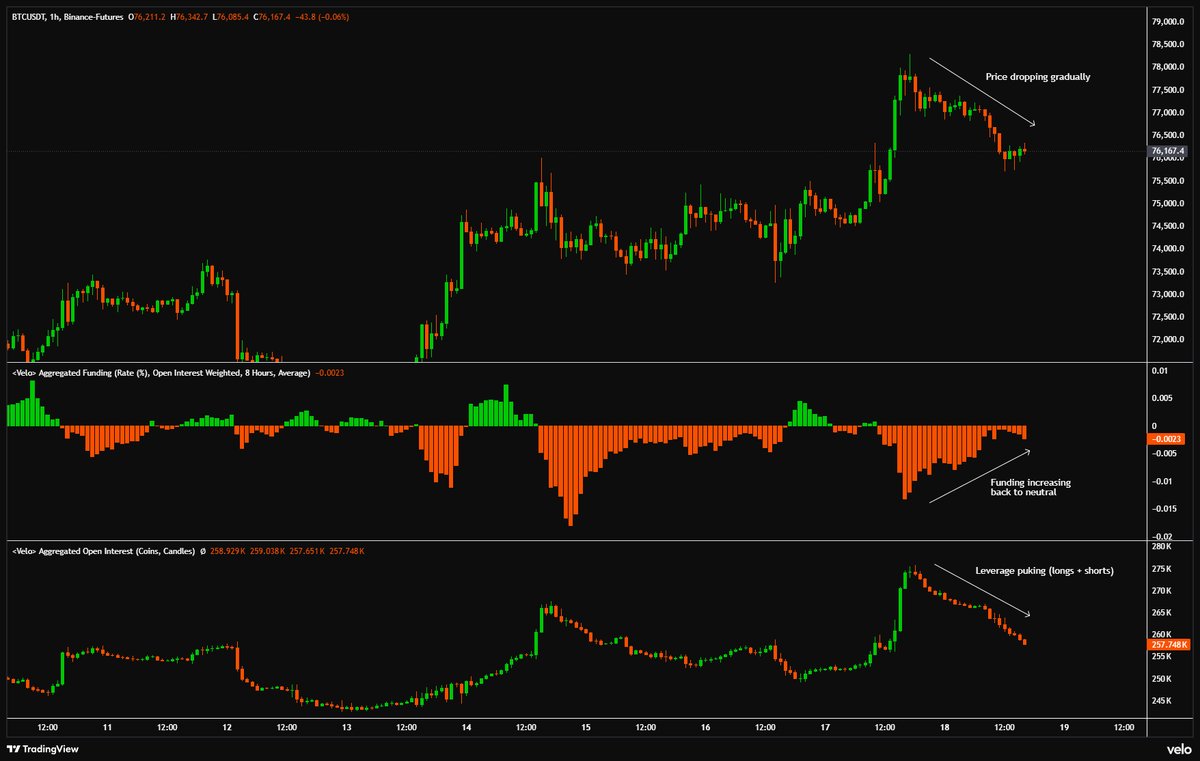The width and height of the screenshot is (1200, 761).
Task: Click date label 15 on time axis
Action: coord(584,728)
